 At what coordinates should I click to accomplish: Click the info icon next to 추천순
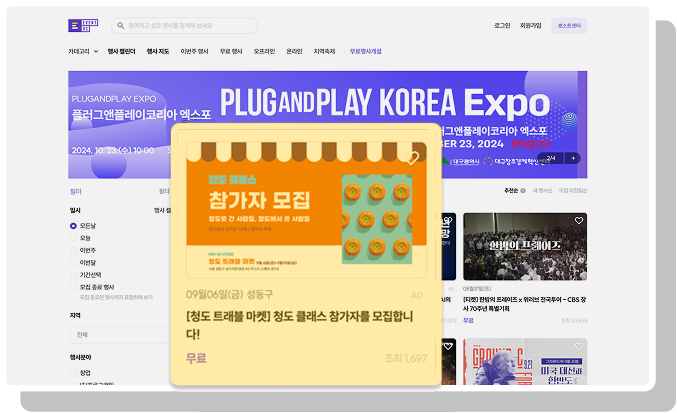point(523,190)
